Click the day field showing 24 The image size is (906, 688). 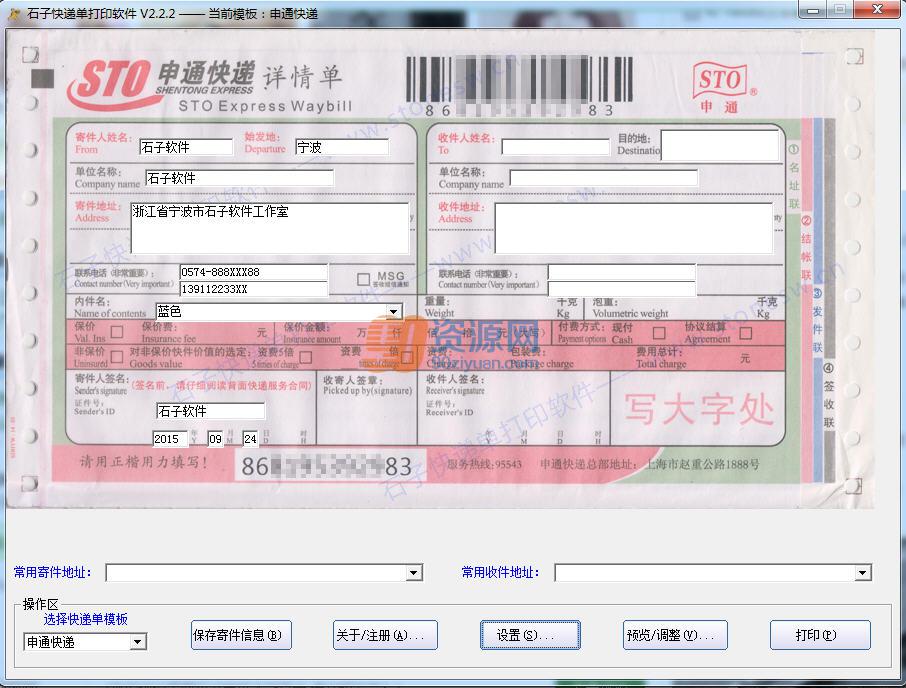250,438
